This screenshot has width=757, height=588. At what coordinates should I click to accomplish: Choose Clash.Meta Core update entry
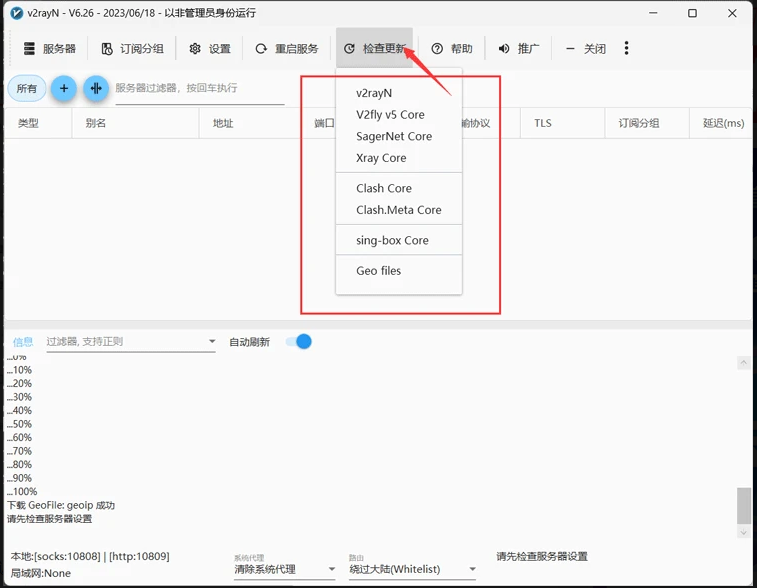399,210
